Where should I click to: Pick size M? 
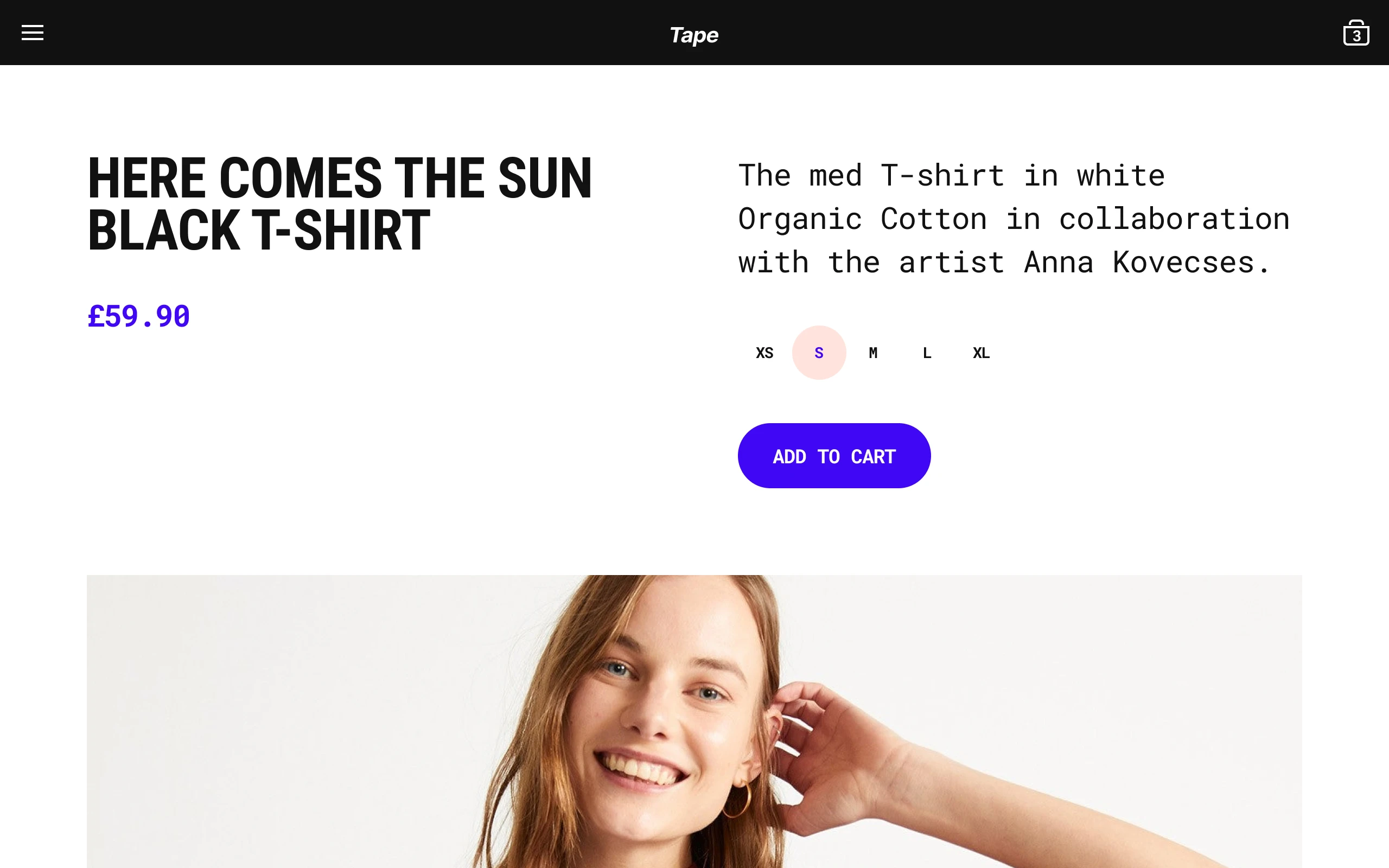873,353
